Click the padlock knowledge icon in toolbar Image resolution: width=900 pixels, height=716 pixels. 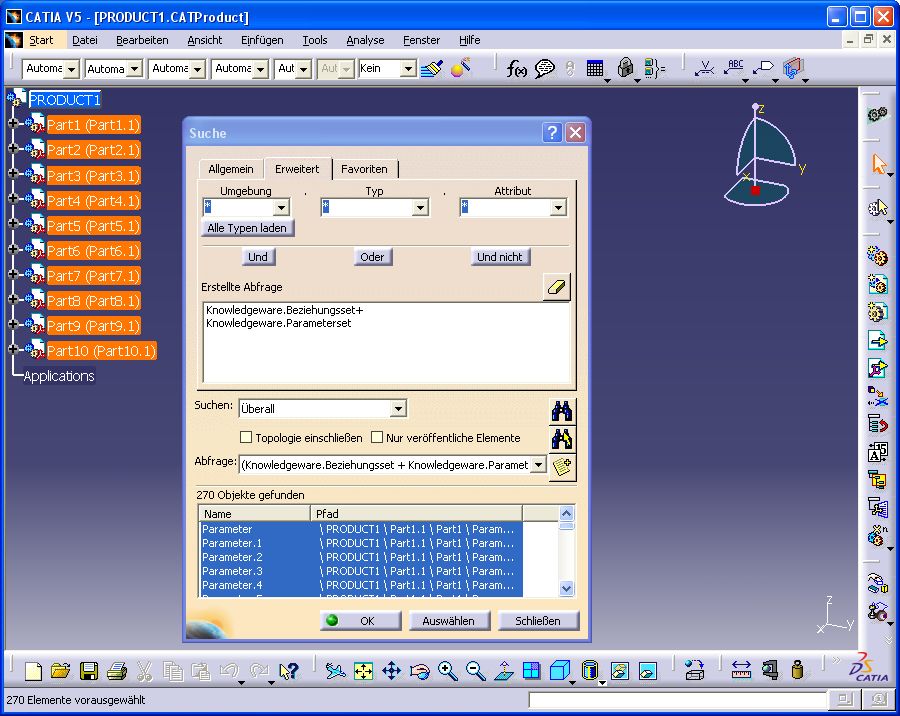click(625, 68)
